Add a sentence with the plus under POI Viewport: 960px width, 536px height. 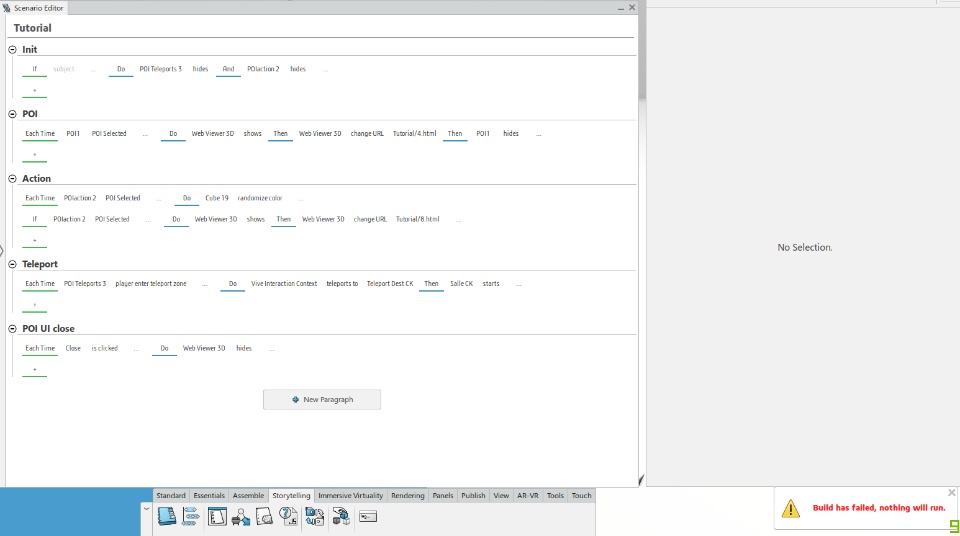pyautogui.click(x=34, y=156)
